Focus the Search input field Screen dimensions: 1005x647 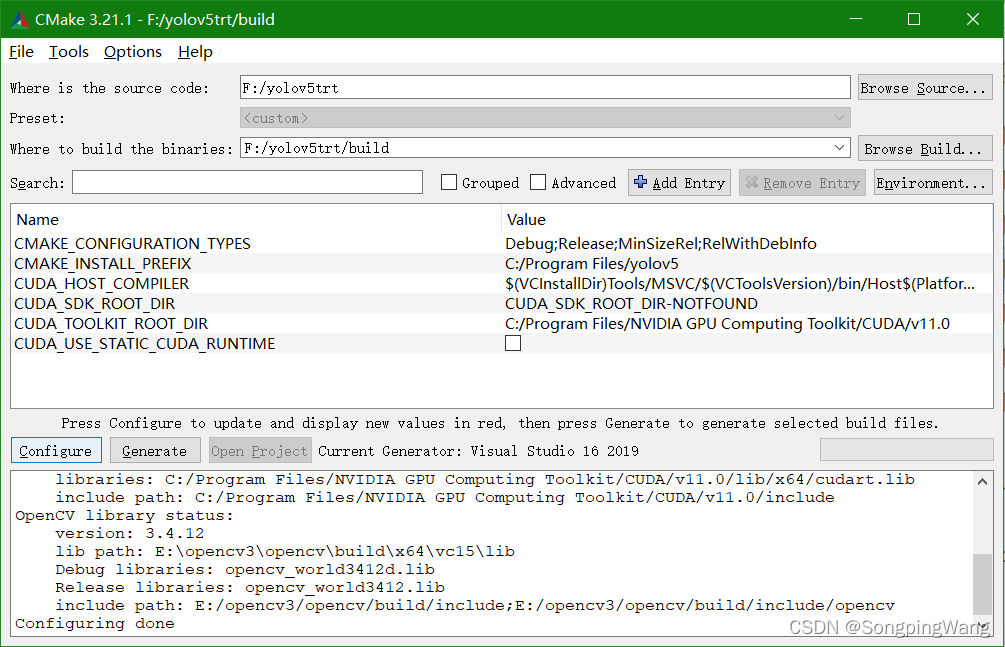pyautogui.click(x=247, y=183)
